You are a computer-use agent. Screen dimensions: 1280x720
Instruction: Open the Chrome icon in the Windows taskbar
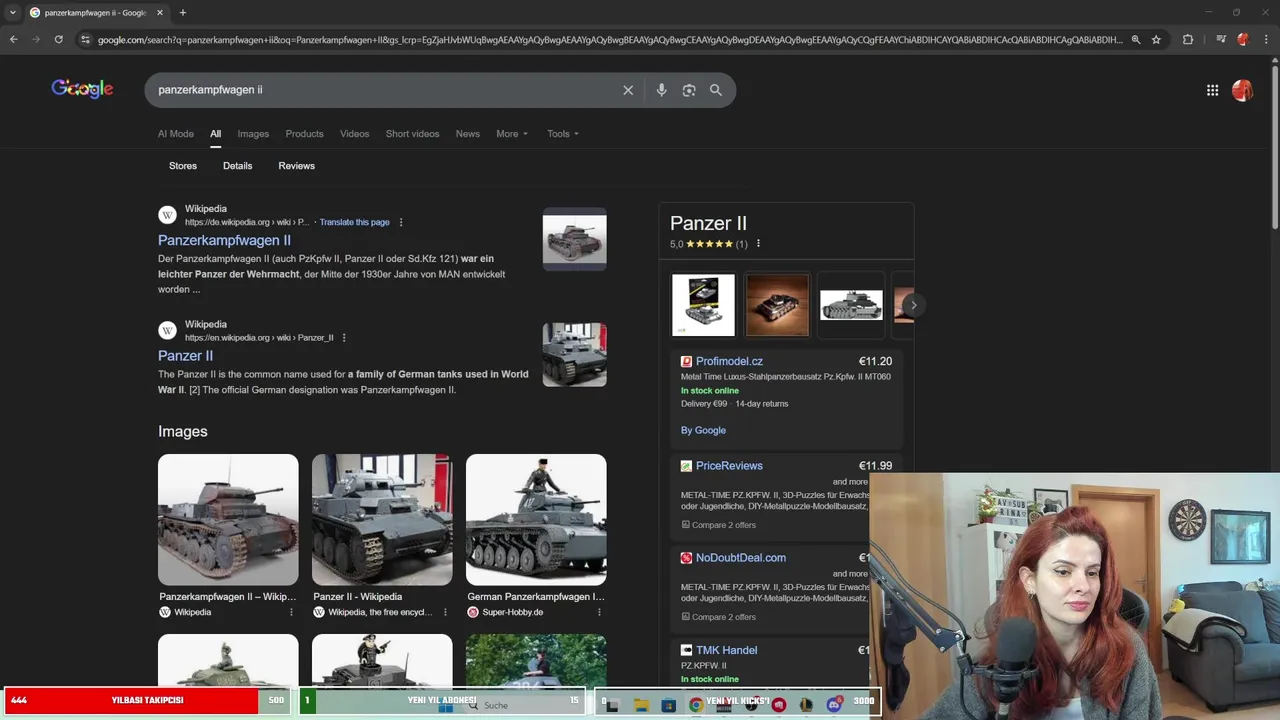[x=695, y=705]
